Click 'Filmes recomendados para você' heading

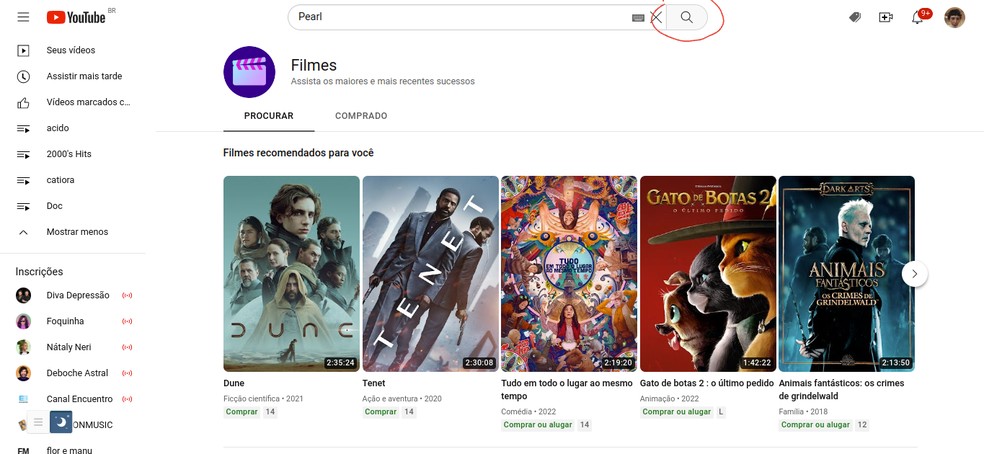click(298, 153)
